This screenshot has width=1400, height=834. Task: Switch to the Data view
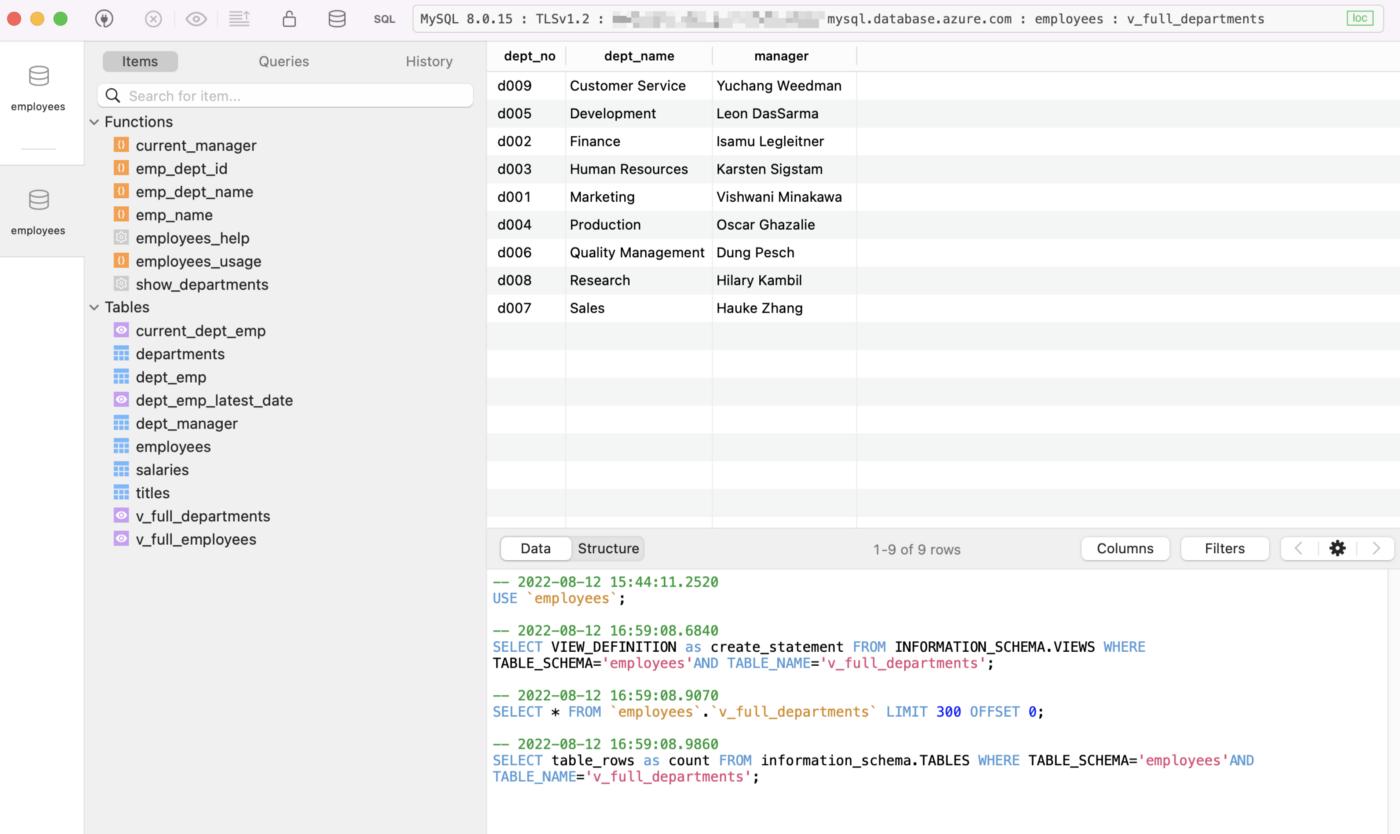point(535,548)
